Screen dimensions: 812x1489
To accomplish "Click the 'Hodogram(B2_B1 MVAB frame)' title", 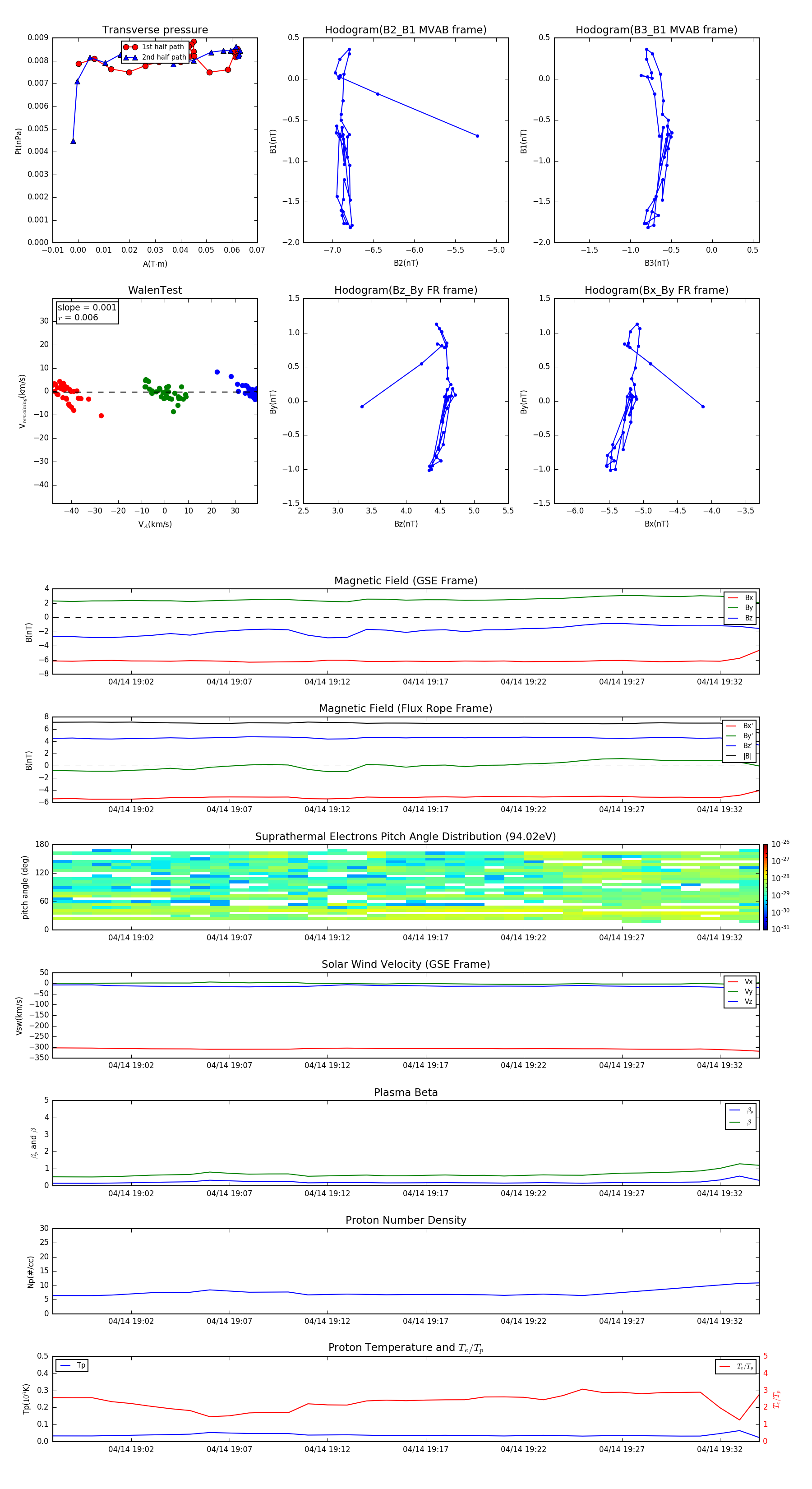I will tap(406, 29).
